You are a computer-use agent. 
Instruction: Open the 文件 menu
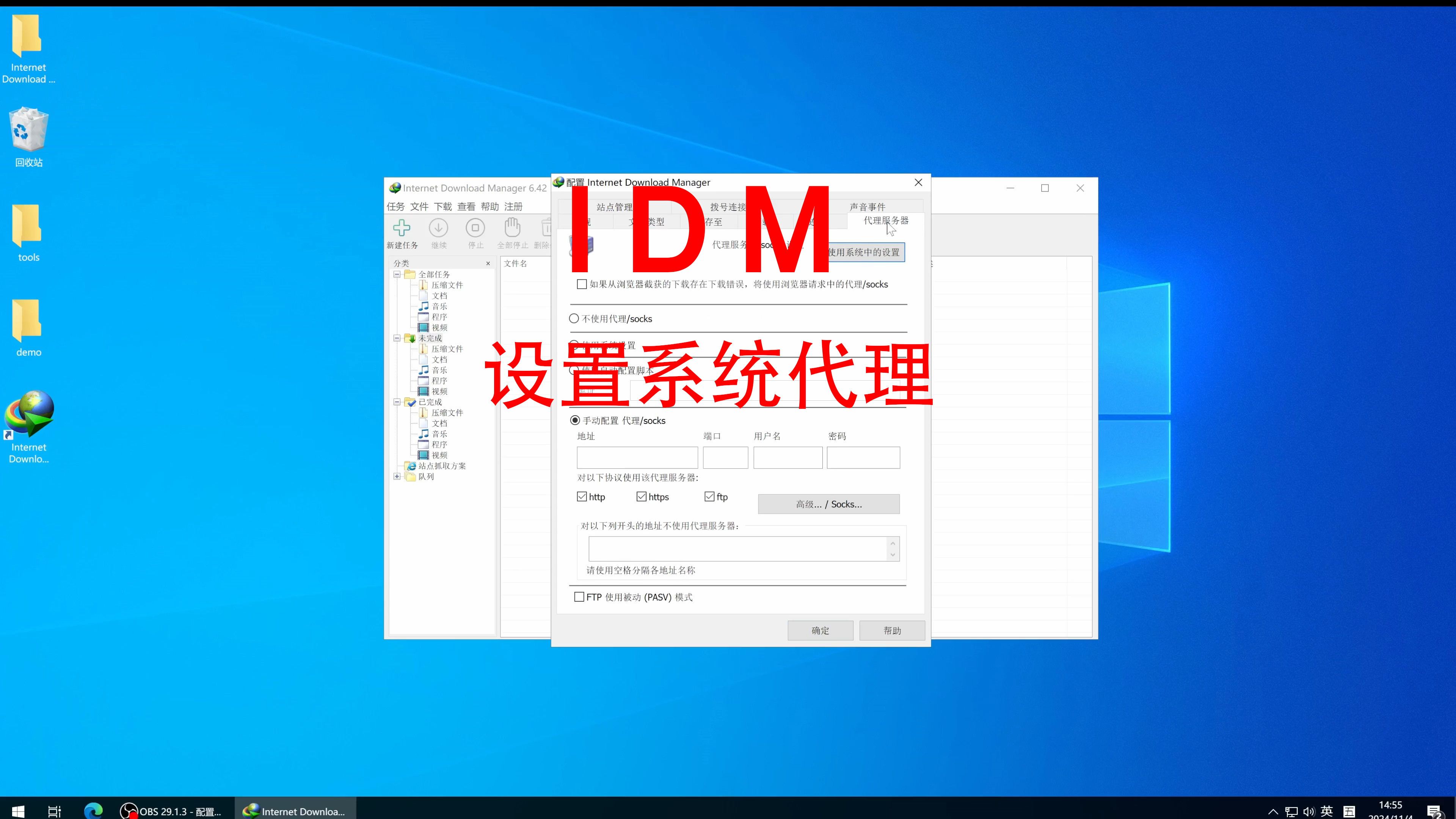click(x=419, y=206)
